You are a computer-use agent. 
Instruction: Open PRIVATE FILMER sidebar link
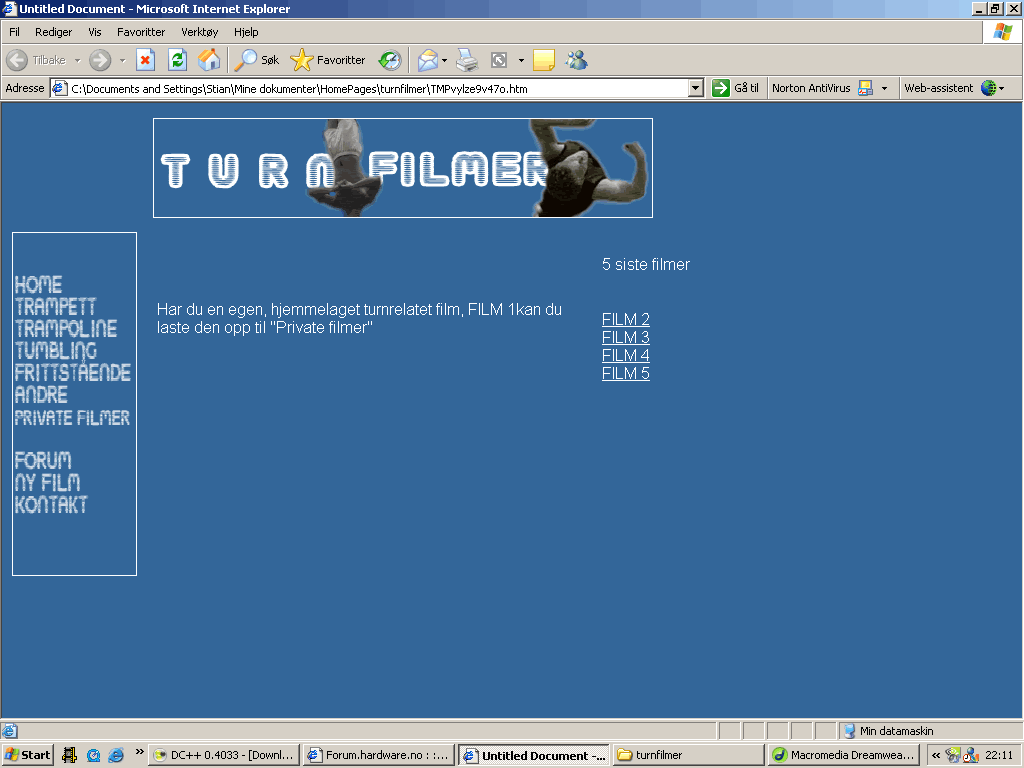pos(72,418)
